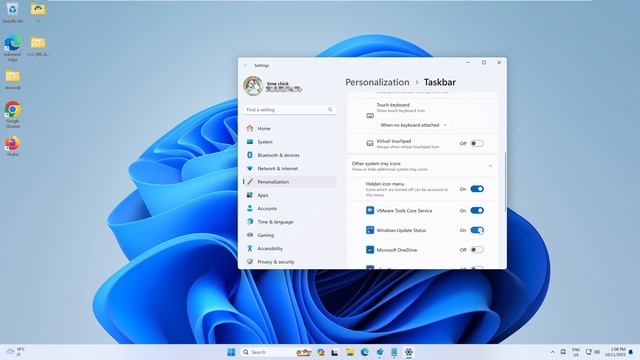Select the desktop folder below the Edge shortcut
The width and height of the screenshot is (640, 360).
(12, 80)
